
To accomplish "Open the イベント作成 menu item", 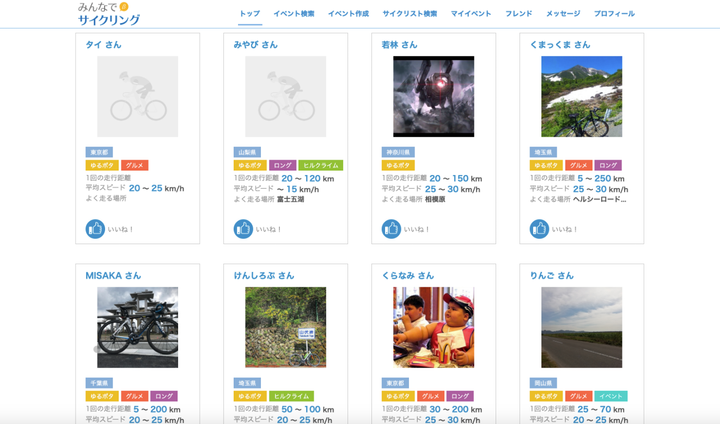I will coord(349,14).
